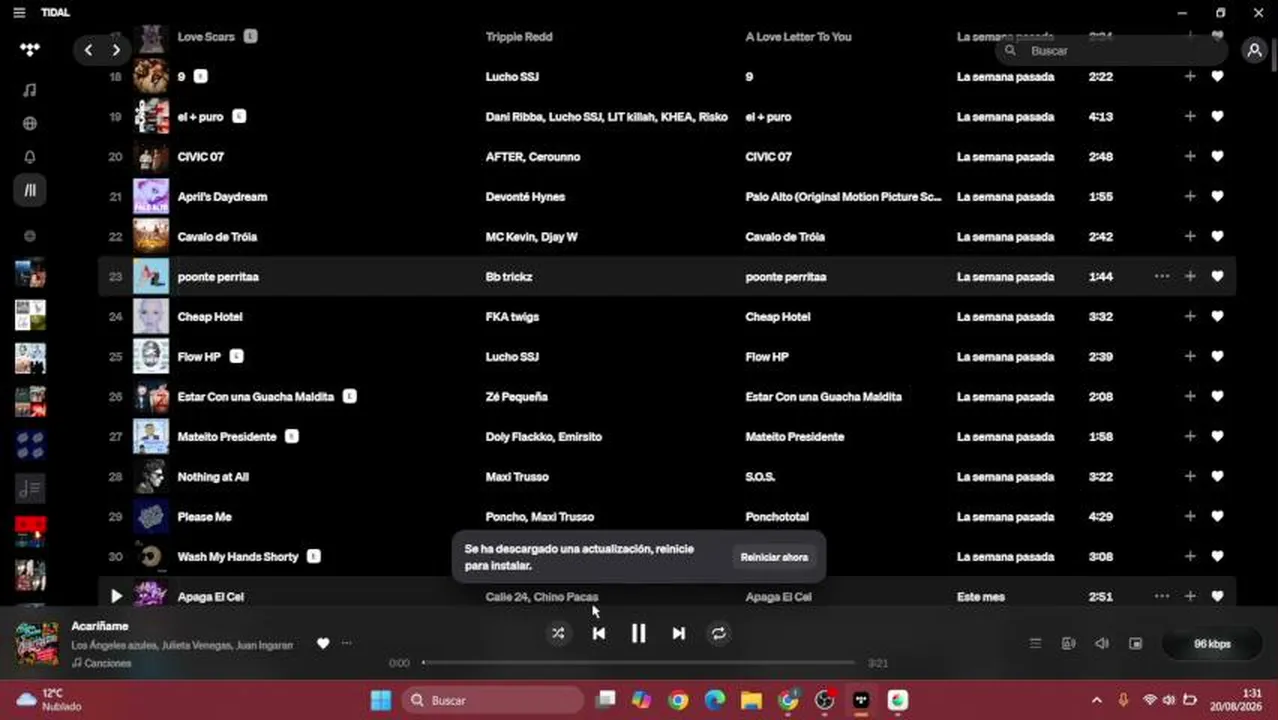Add 'el + puro' with plus icon
Screen dimensions: 1278x720
pyautogui.click(x=1190, y=116)
